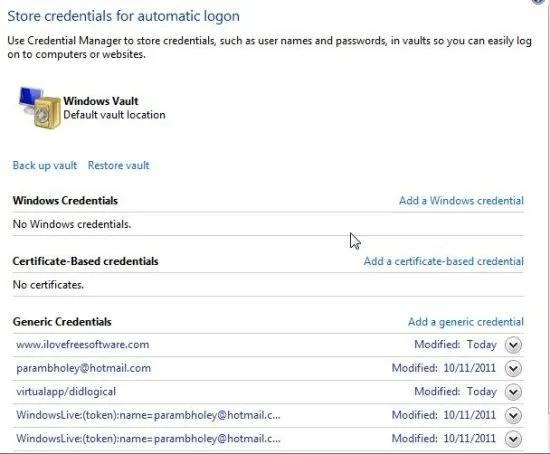Select the parambholey@hotmail.com credential name
The width and height of the screenshot is (550, 454).
point(83,368)
